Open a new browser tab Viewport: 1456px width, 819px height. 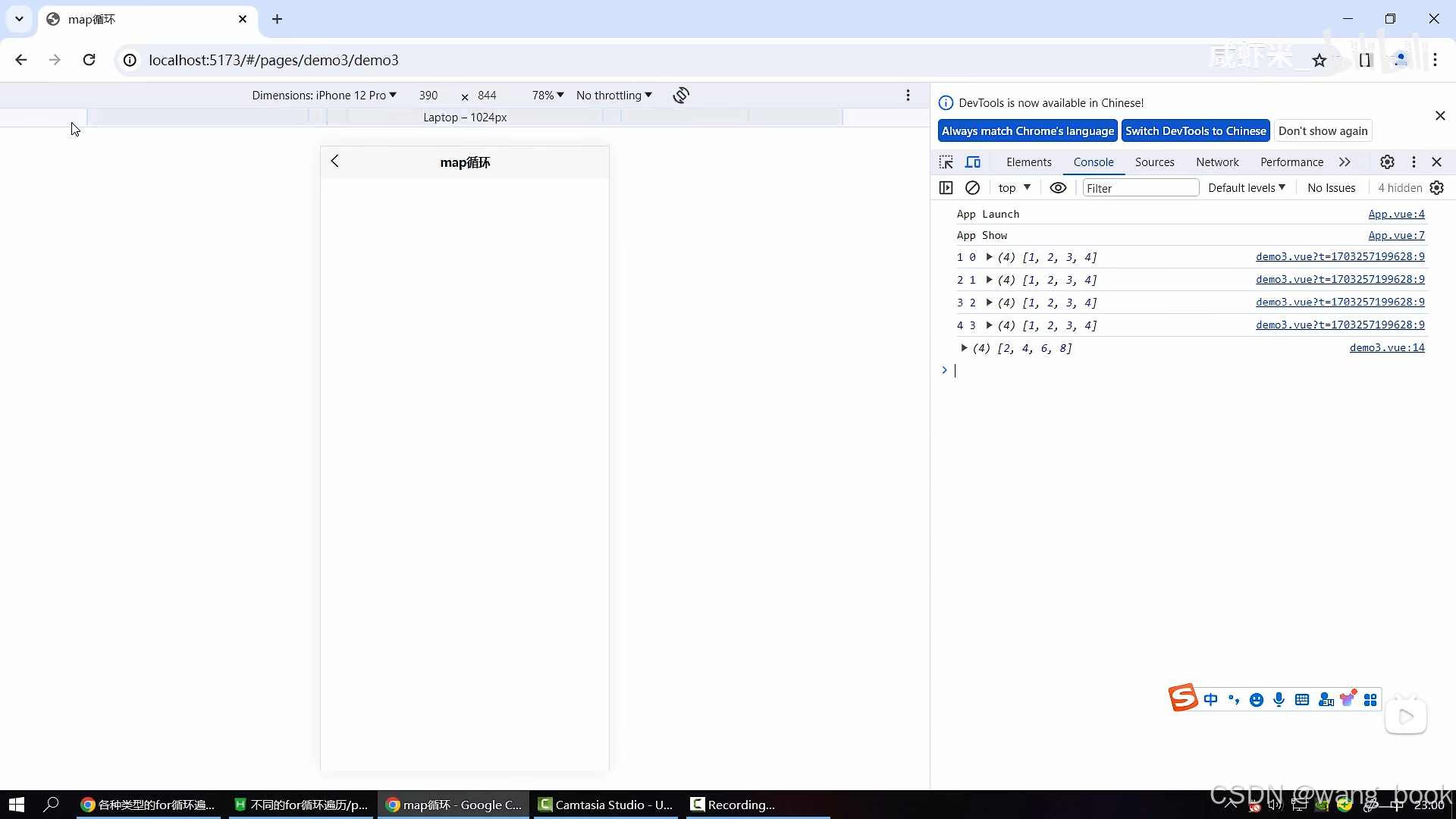pyautogui.click(x=278, y=19)
